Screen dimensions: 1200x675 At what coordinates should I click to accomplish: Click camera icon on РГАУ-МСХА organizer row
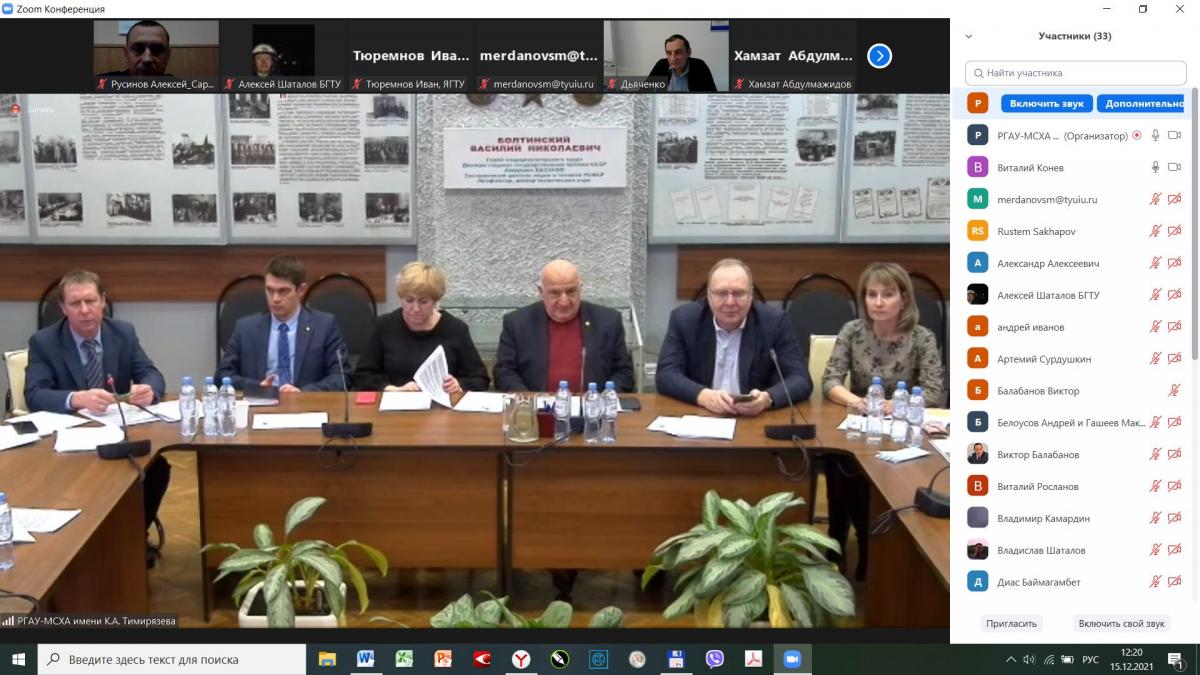(1175, 135)
